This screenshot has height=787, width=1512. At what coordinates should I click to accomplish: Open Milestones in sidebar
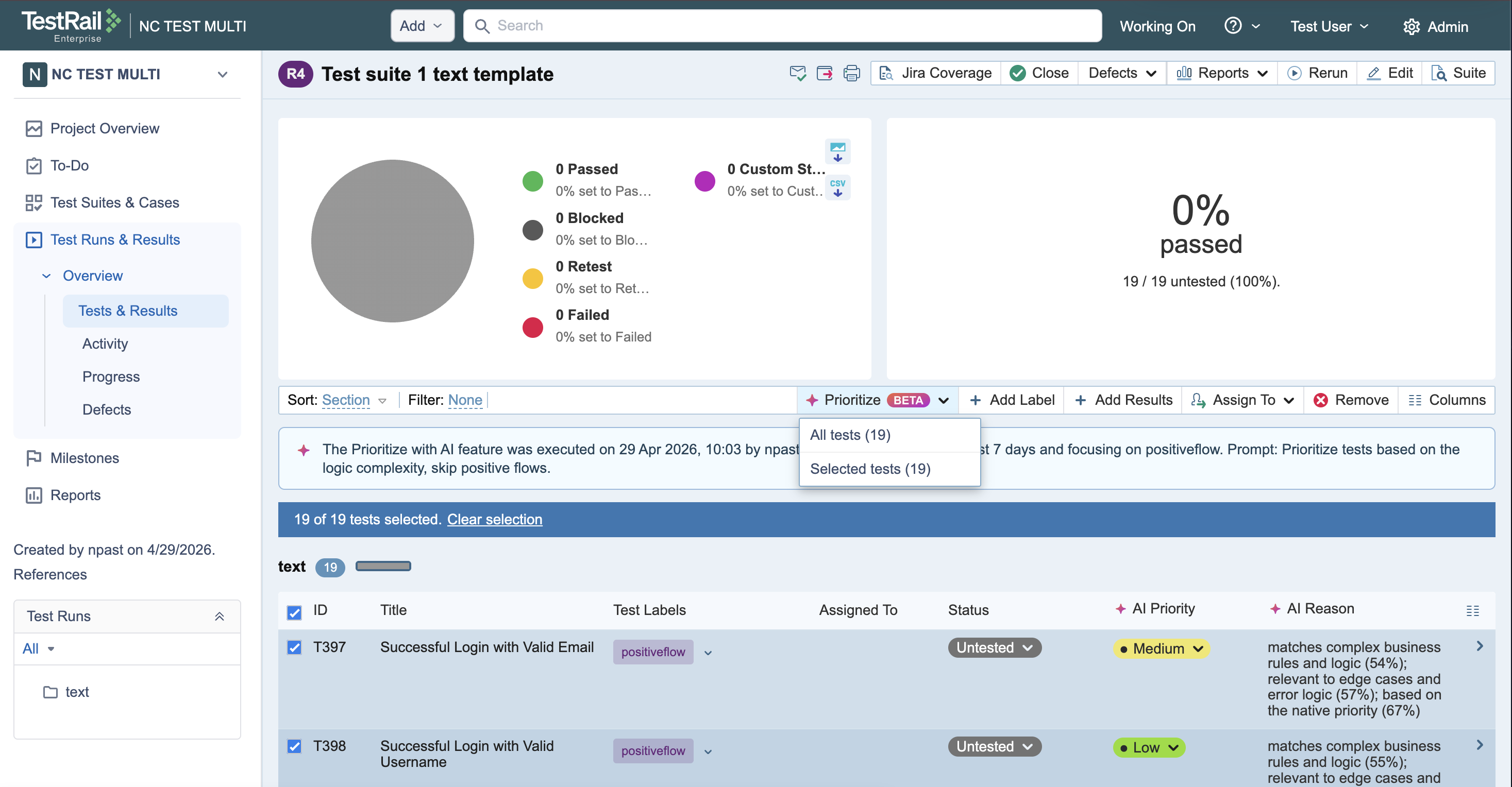click(85, 458)
